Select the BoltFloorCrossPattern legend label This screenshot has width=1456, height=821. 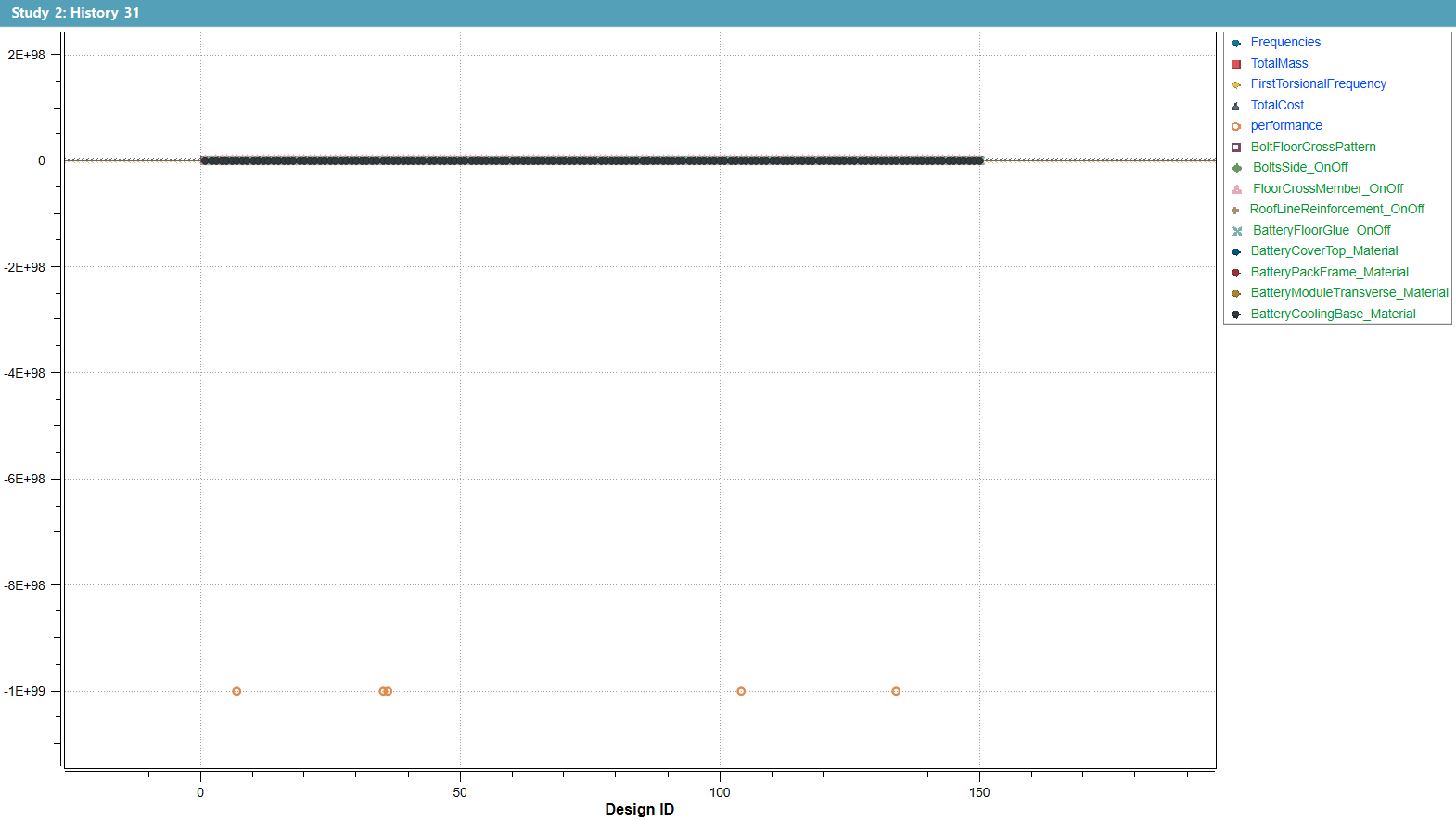point(1313,147)
